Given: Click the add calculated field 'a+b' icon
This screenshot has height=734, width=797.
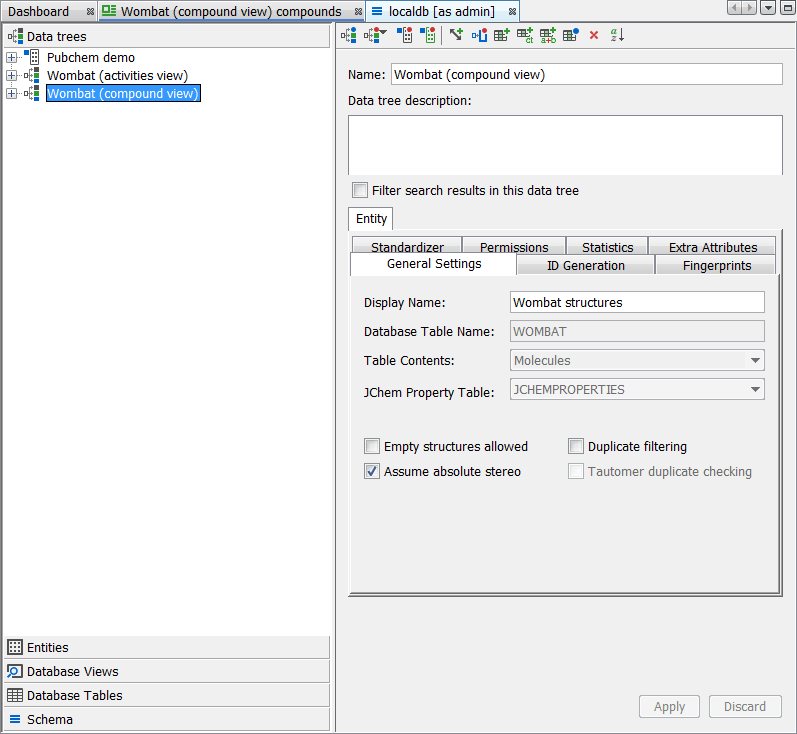Looking at the screenshot, I should (548, 35).
